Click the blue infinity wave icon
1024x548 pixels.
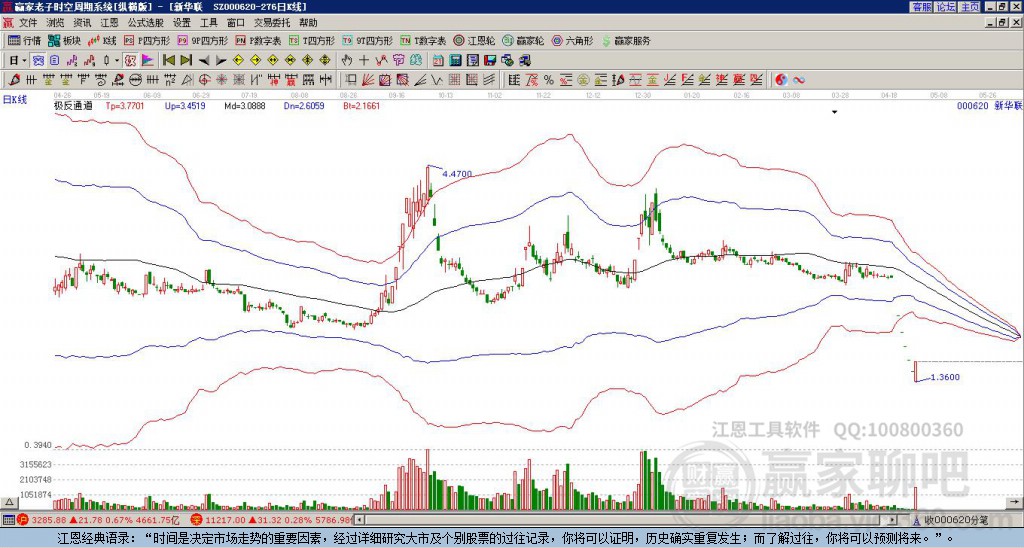[x=799, y=80]
